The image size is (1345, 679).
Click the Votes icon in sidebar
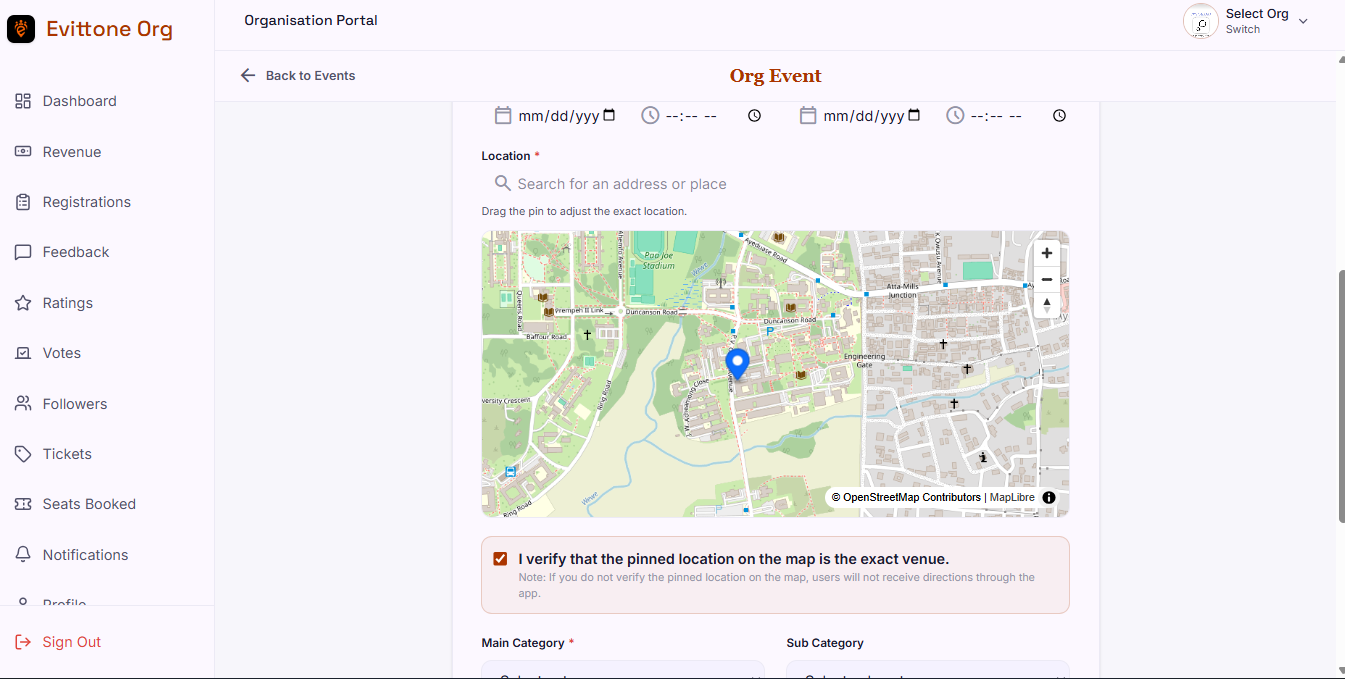(x=23, y=353)
